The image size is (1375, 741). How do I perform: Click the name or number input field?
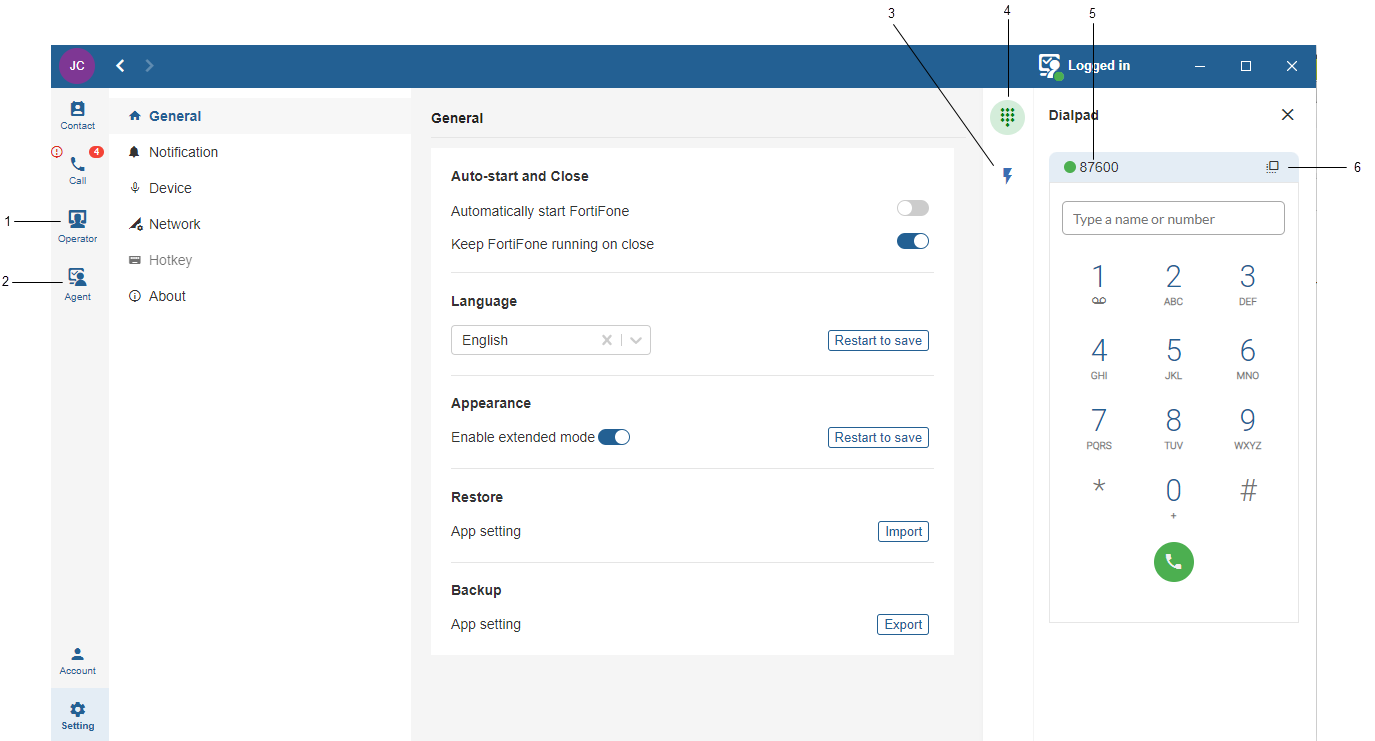[x=1172, y=218]
